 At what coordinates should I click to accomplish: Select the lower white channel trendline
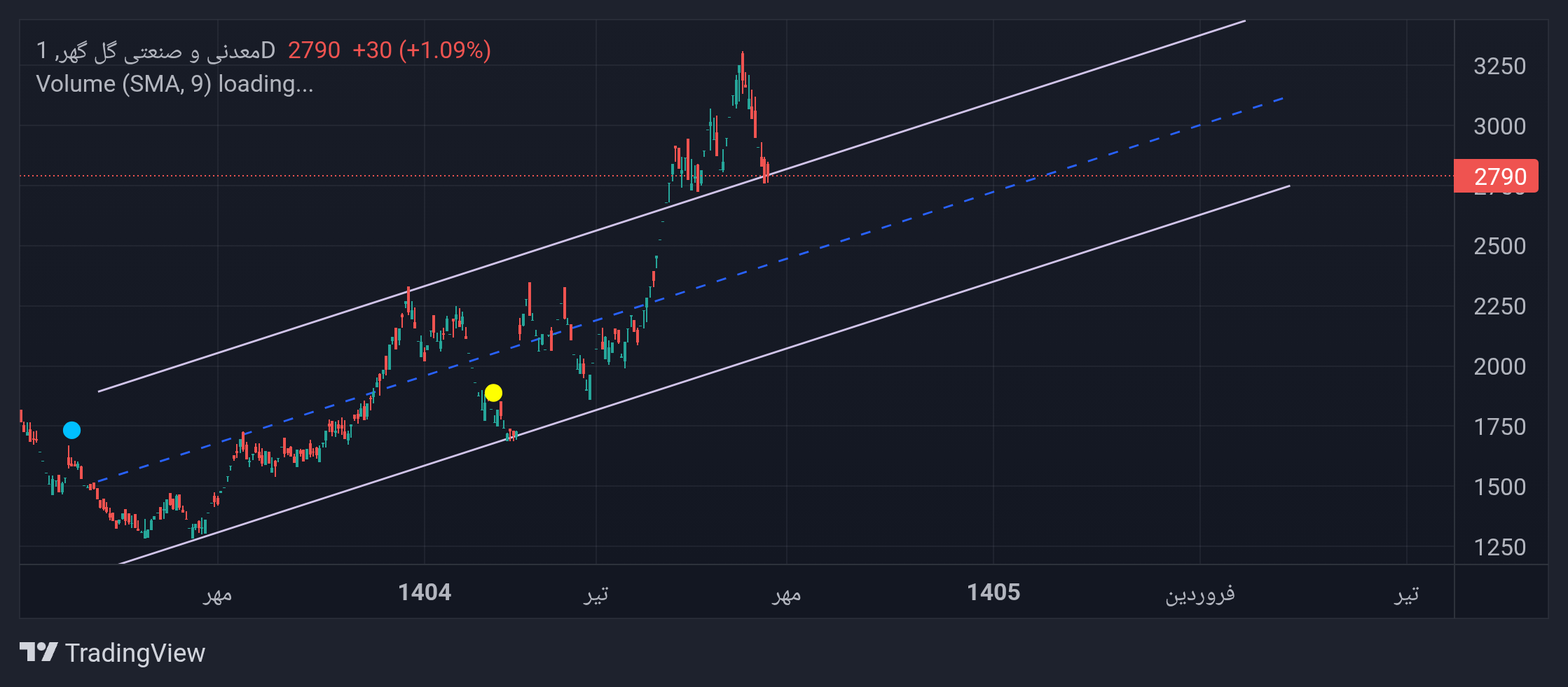pyautogui.click(x=704, y=375)
